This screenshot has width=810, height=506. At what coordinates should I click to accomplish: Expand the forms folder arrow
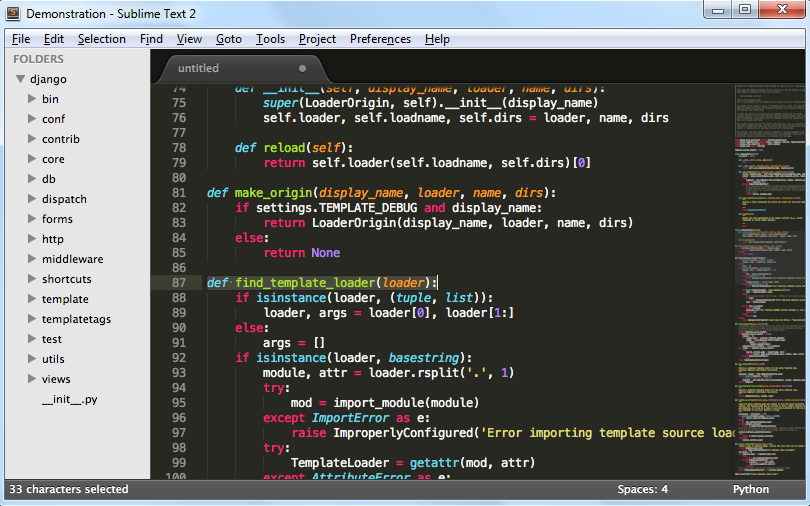[32, 219]
